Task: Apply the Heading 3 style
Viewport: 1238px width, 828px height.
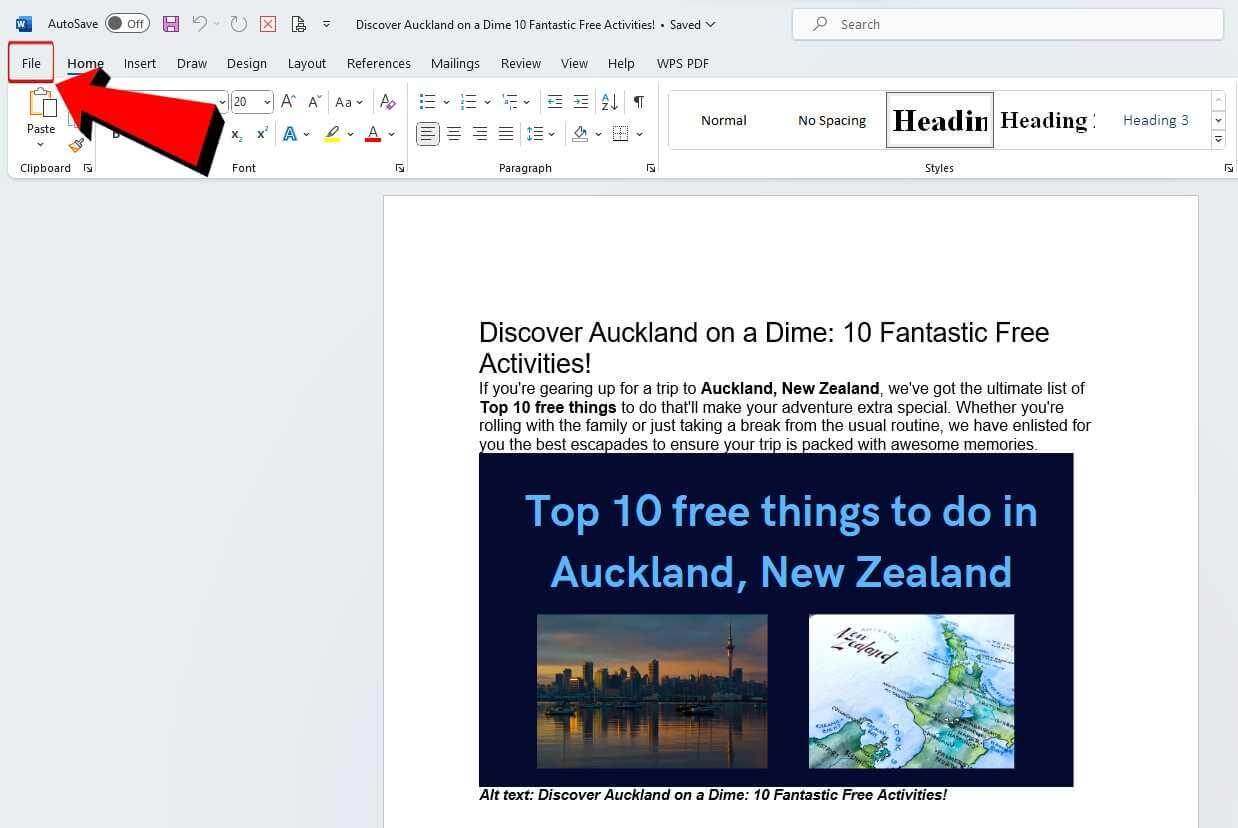Action: pyautogui.click(x=1155, y=120)
